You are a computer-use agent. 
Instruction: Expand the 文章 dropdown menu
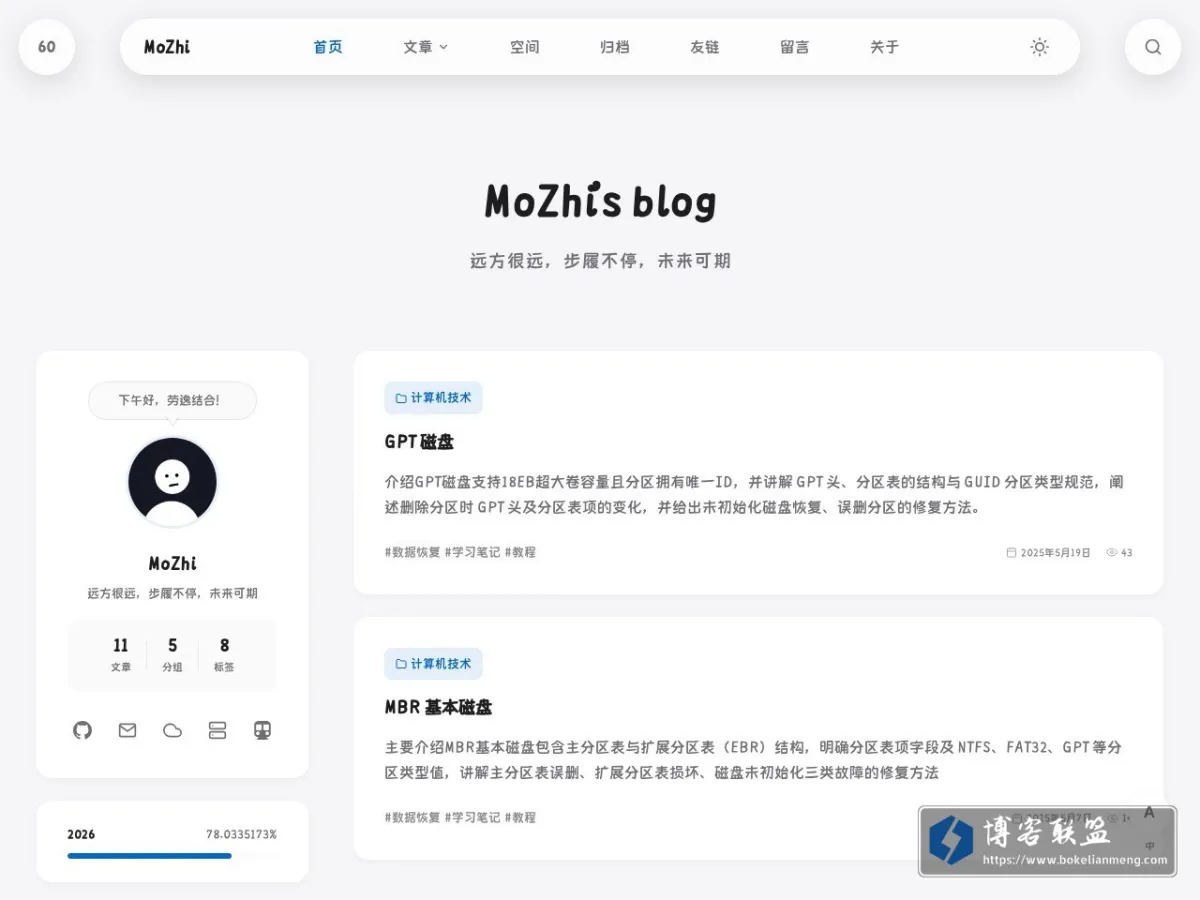click(x=426, y=47)
